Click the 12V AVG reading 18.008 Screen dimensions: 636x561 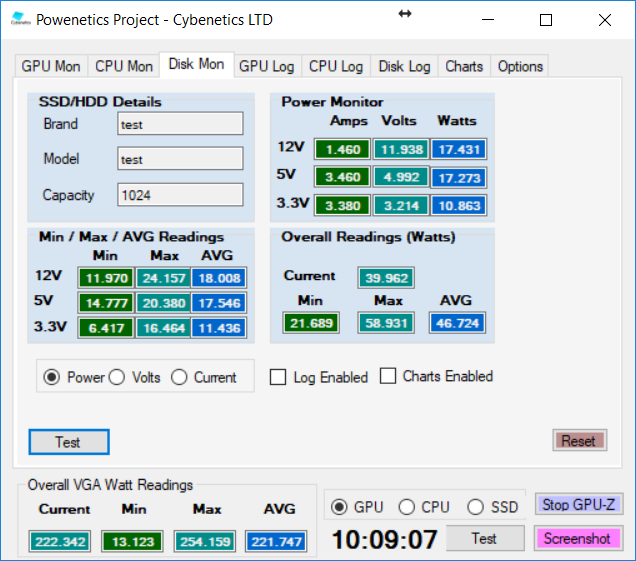tap(219, 278)
